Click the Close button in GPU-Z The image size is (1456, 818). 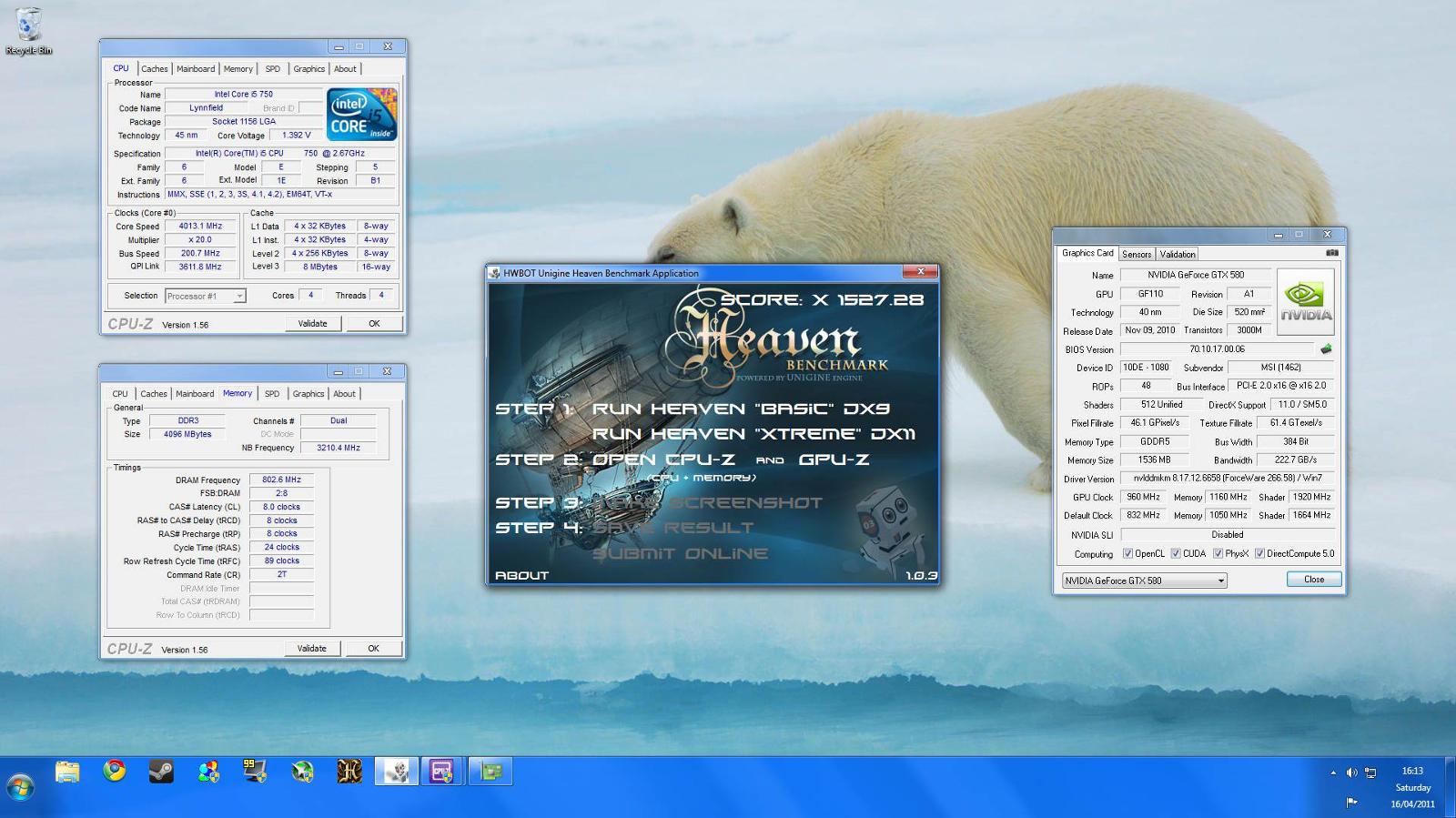[1314, 580]
